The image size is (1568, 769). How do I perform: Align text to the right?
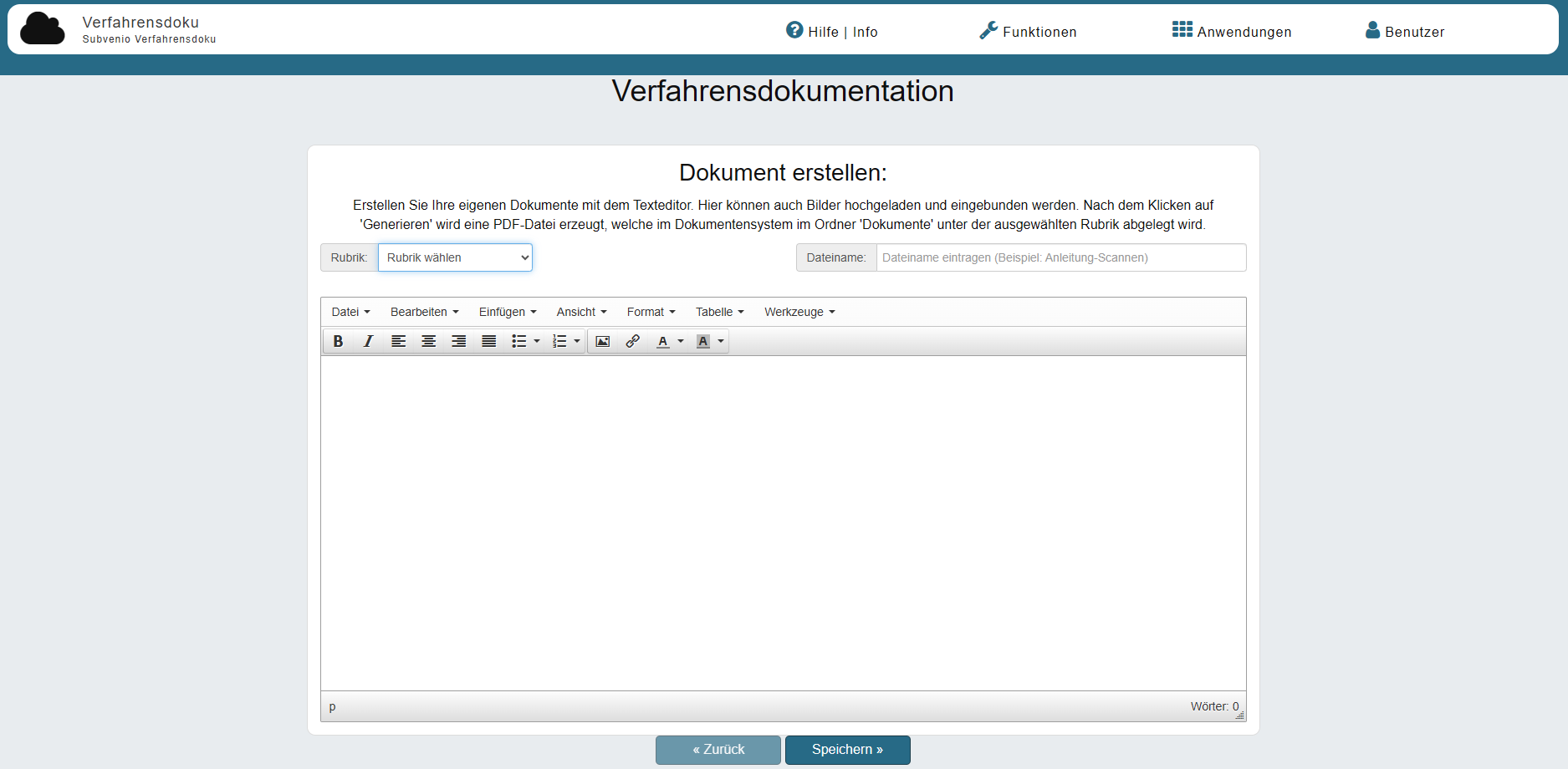(458, 341)
